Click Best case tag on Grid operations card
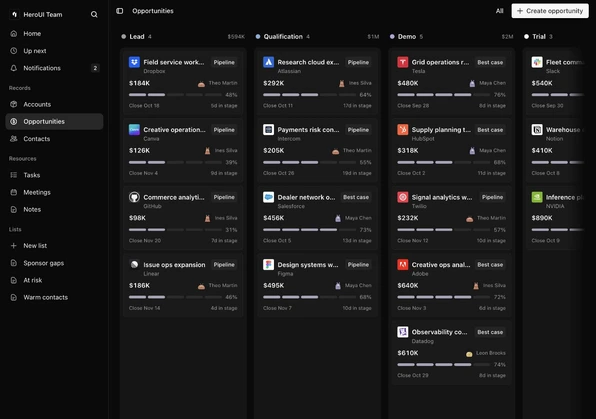 tap(490, 62)
